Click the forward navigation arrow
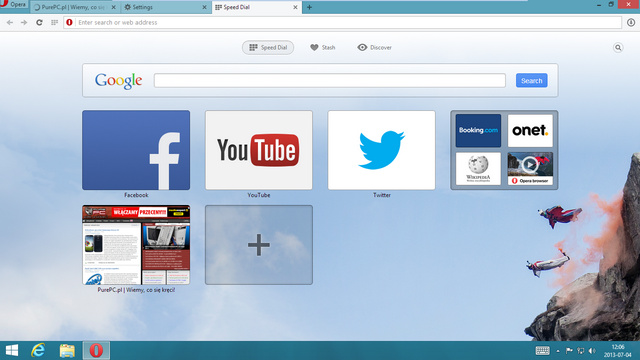Image resolution: width=640 pixels, height=360 pixels. (24, 22)
